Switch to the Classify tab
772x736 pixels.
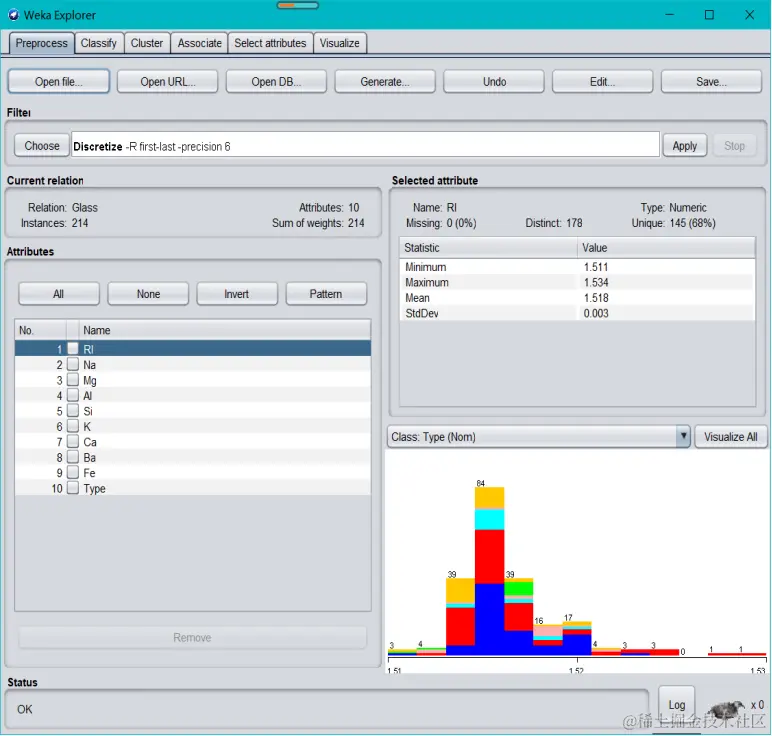point(98,43)
